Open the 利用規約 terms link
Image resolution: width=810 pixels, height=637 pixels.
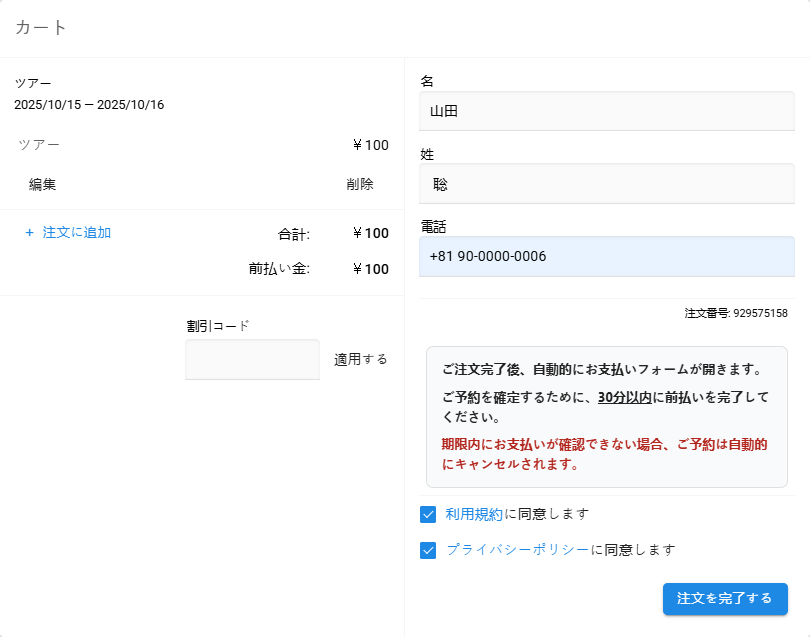click(474, 514)
